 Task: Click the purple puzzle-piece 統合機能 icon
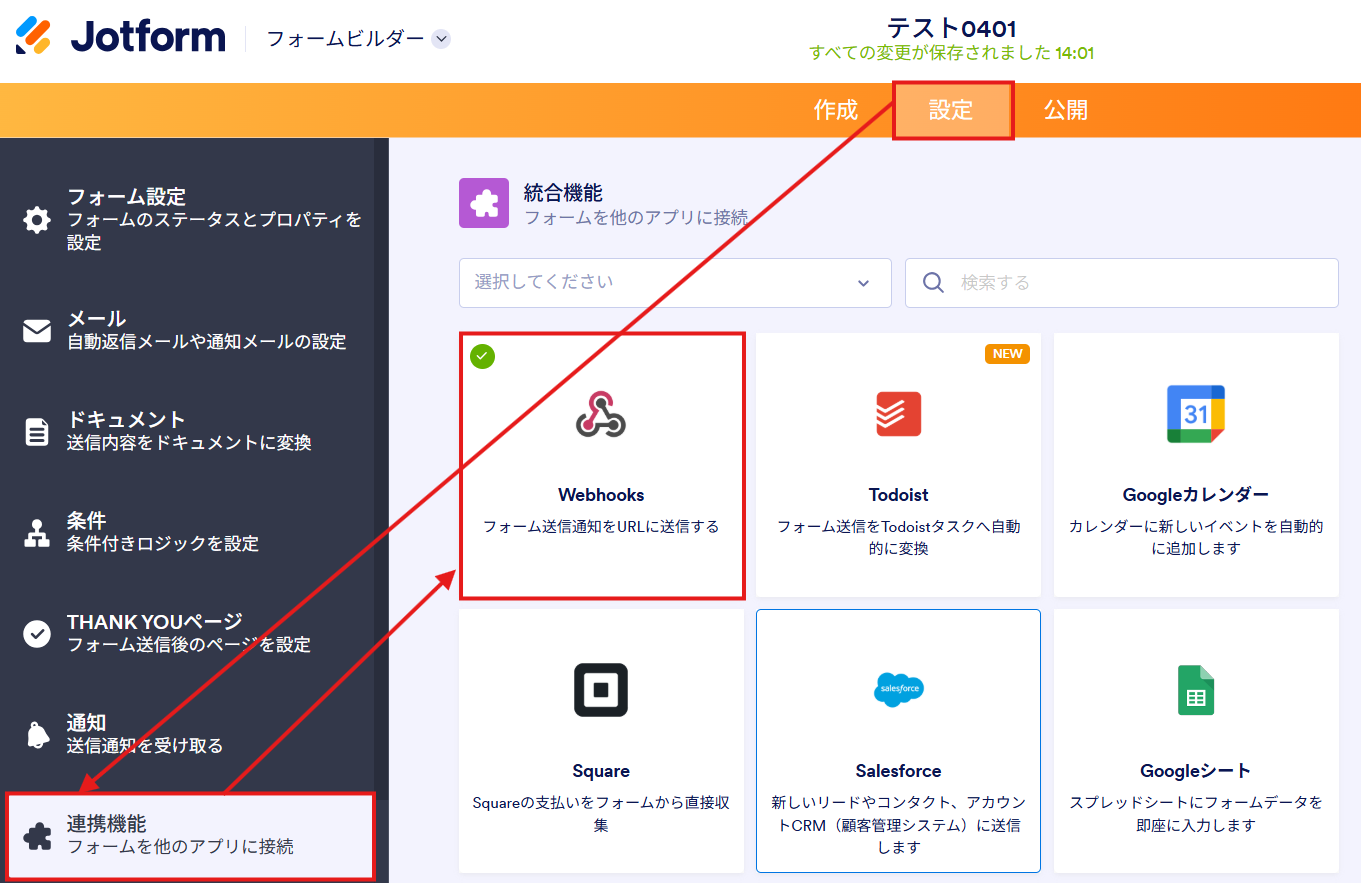tap(484, 203)
